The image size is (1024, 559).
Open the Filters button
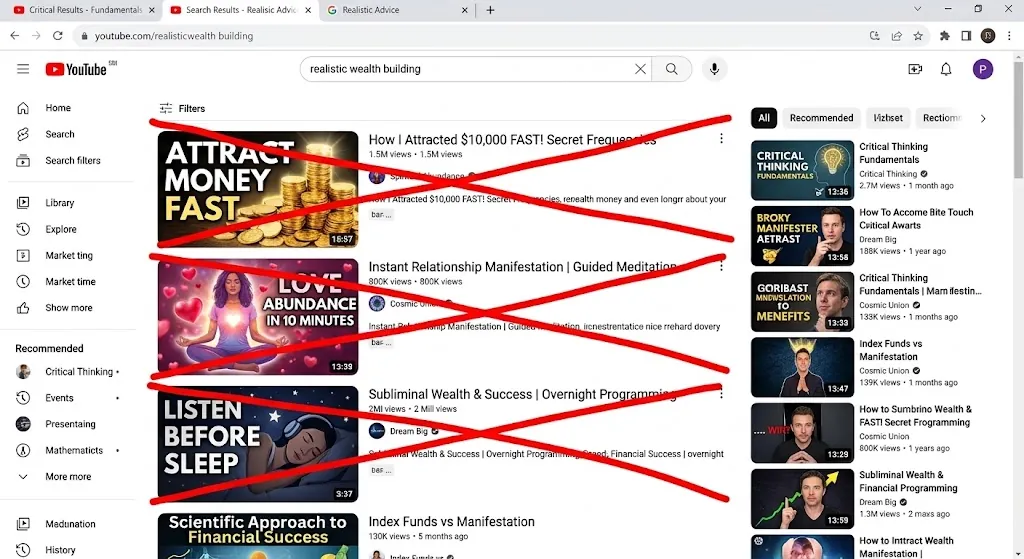pos(182,108)
